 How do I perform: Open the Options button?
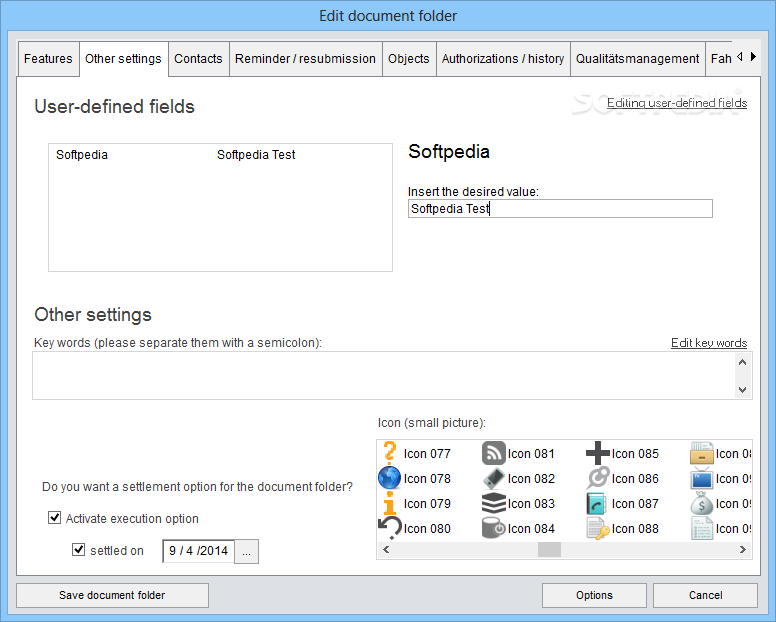point(594,595)
